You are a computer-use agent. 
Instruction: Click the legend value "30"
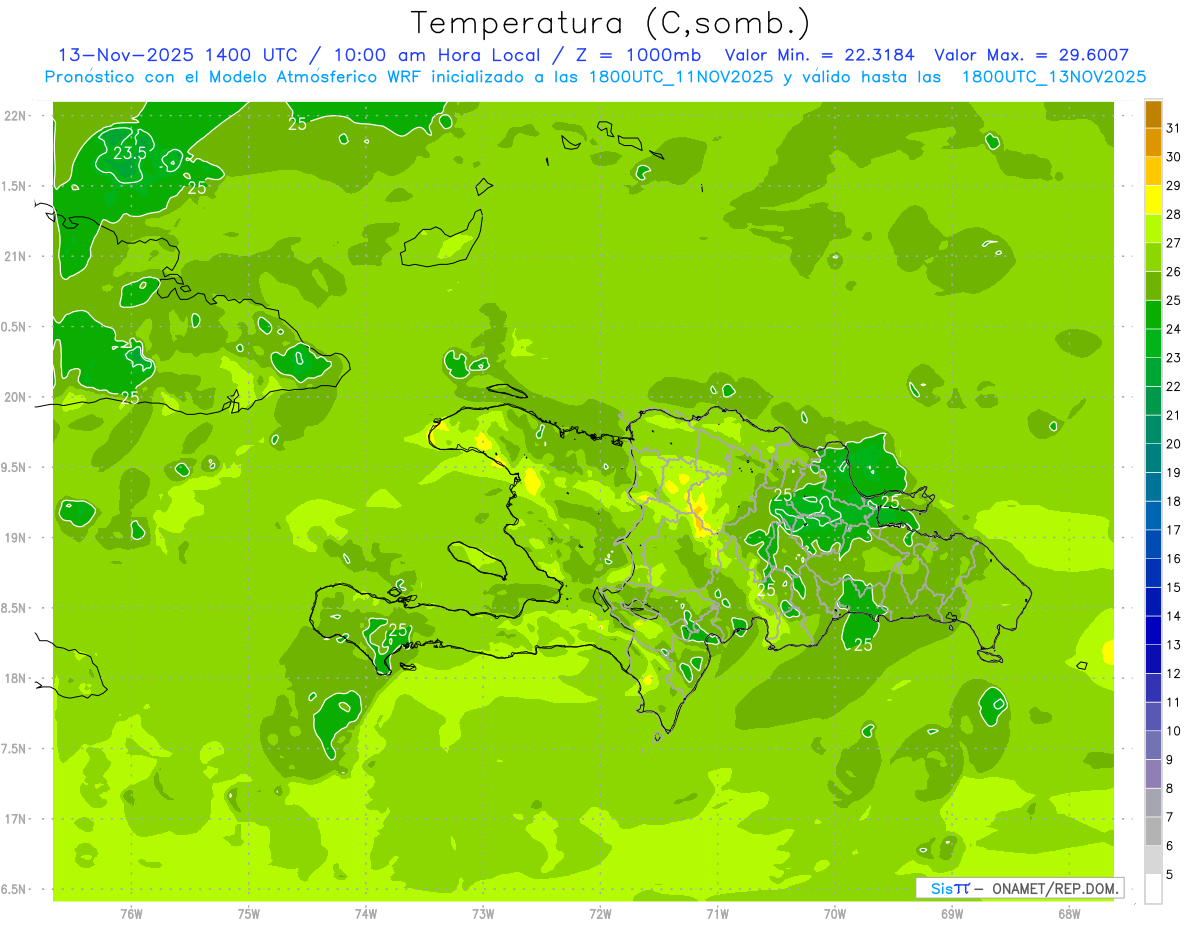pos(1174,156)
